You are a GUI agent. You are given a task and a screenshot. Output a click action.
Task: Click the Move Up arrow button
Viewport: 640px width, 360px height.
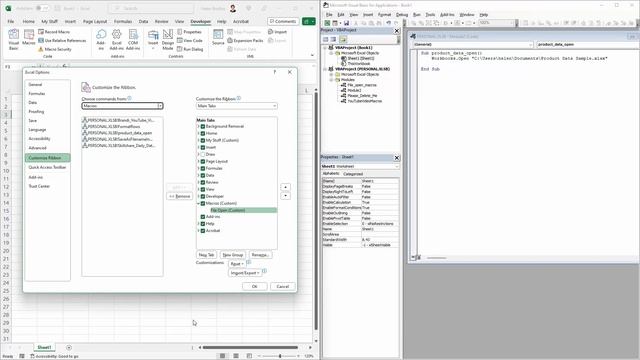click(285, 187)
